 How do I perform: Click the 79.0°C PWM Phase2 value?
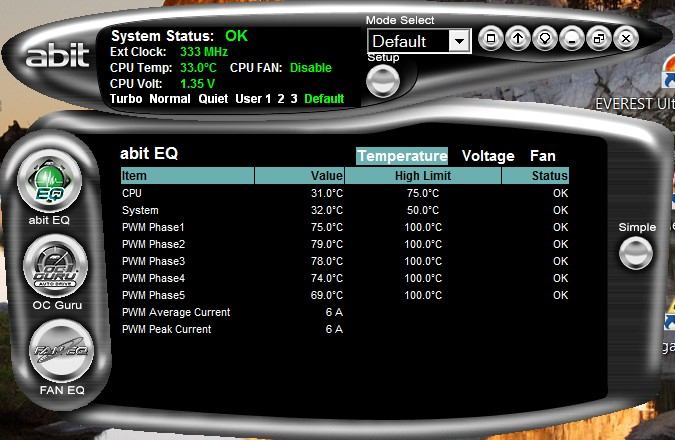(327, 244)
